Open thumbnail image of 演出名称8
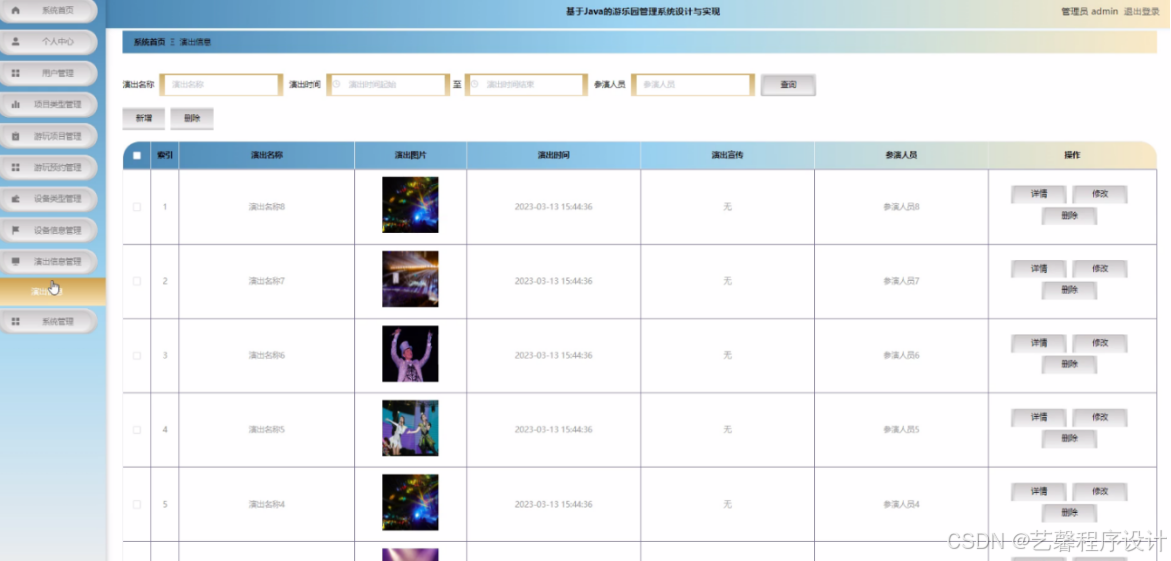1171x561 pixels. pos(410,205)
